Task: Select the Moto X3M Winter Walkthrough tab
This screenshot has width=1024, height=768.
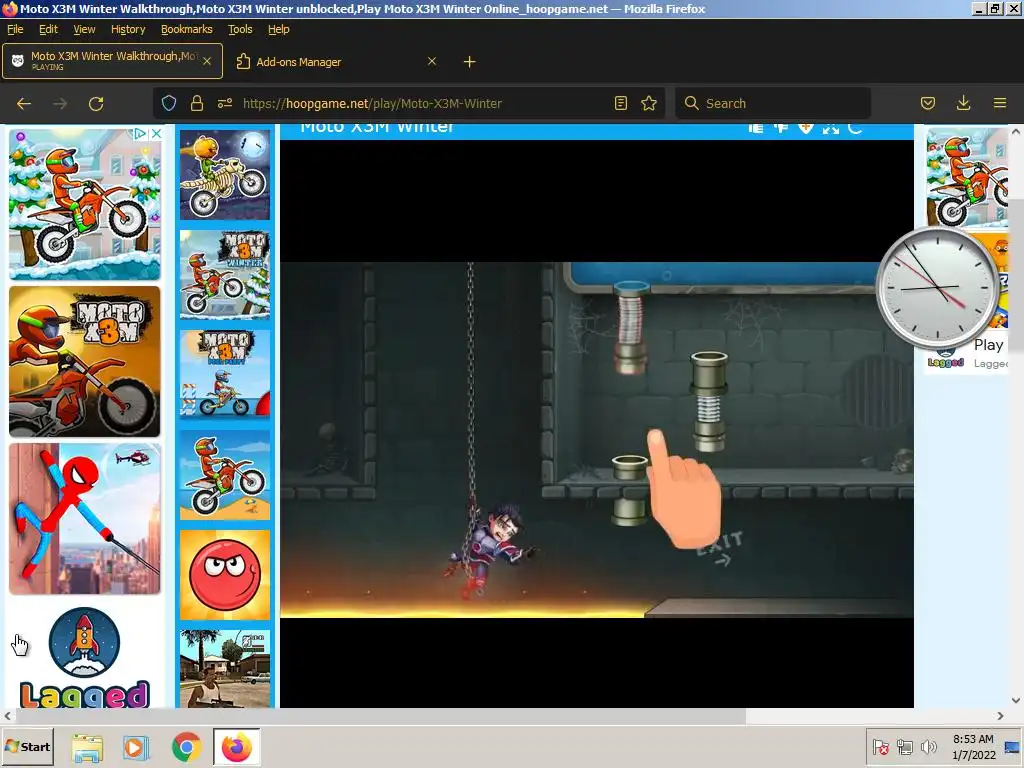Action: [x=112, y=61]
